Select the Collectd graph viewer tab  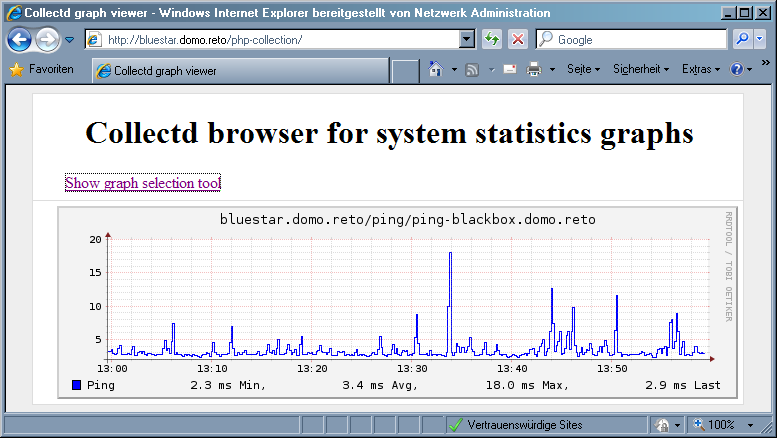pyautogui.click(x=240, y=71)
